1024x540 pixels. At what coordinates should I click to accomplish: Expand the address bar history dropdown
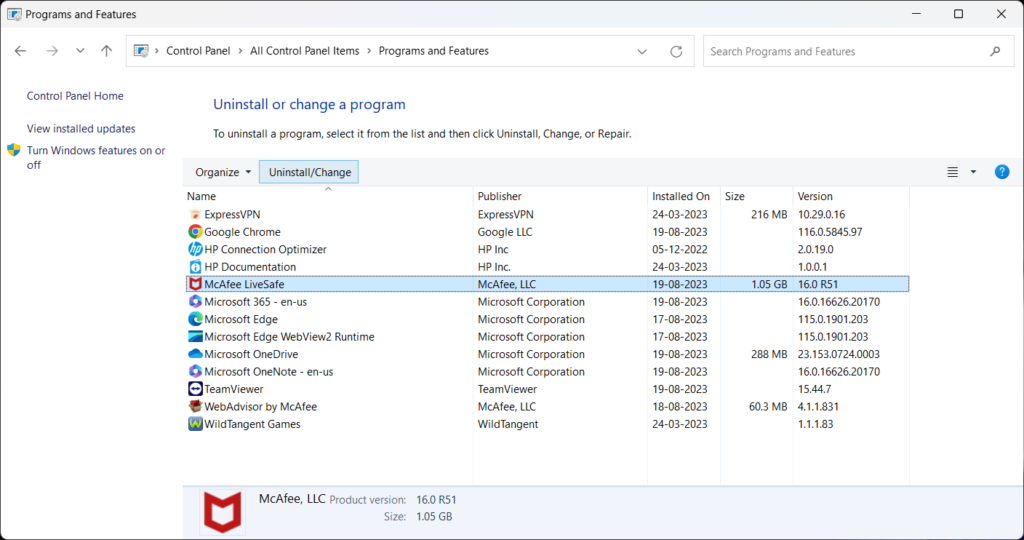click(642, 51)
